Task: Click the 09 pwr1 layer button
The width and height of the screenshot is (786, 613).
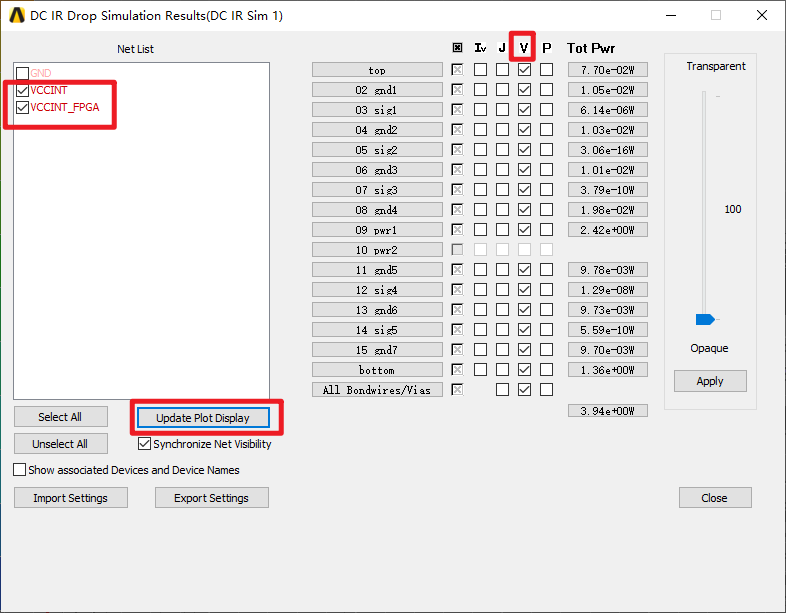Action: click(377, 230)
